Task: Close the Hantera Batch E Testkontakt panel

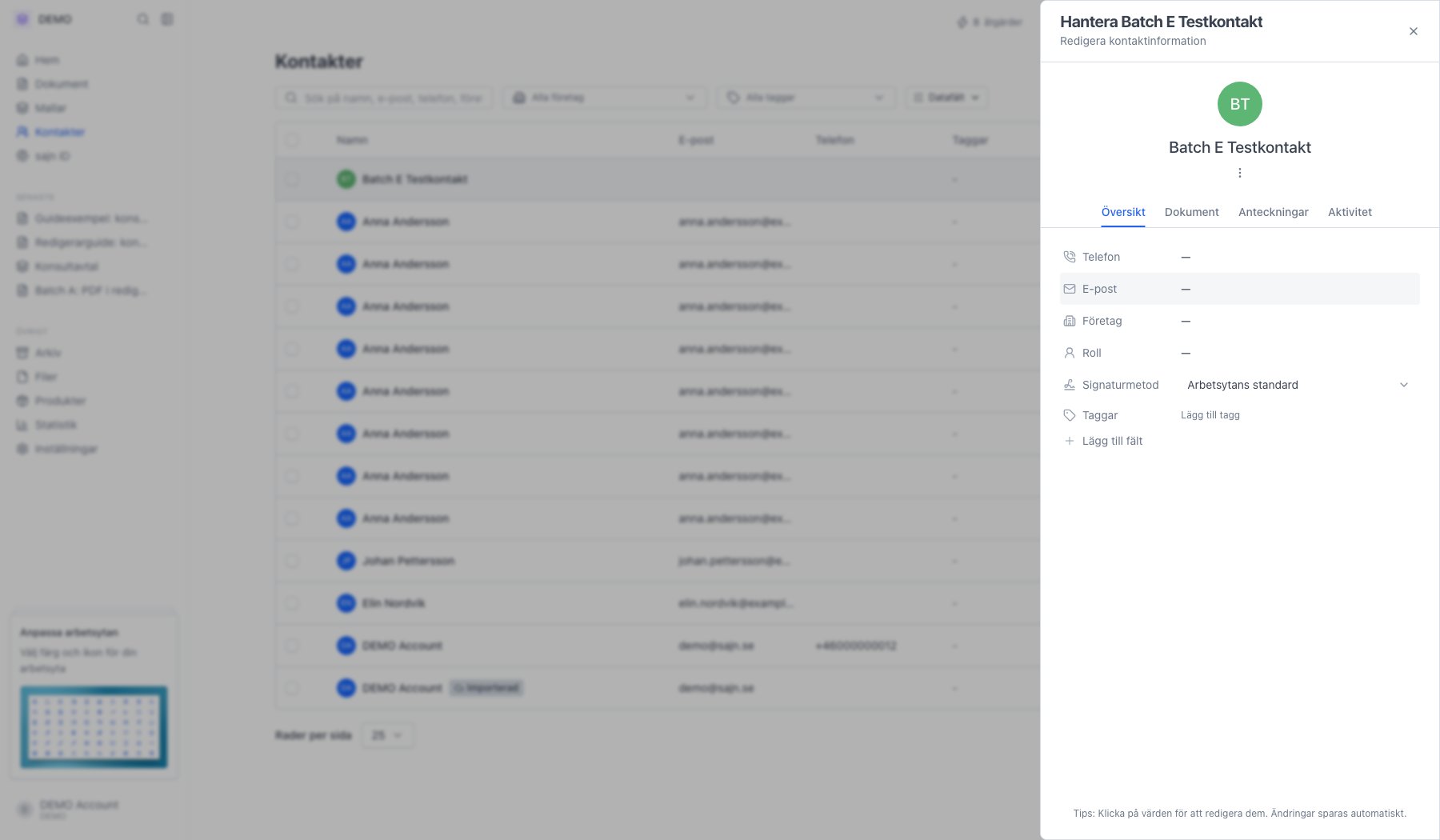Action: 1413,31
